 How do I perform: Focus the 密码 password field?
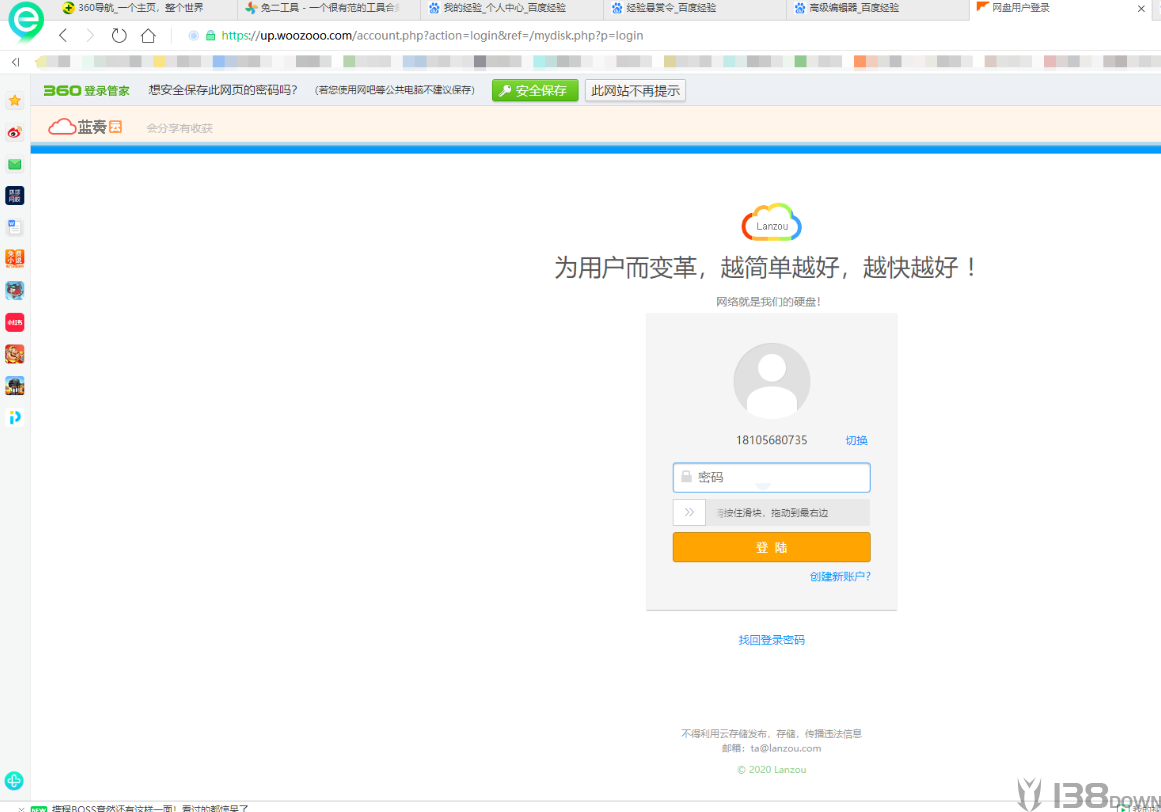(x=772, y=477)
